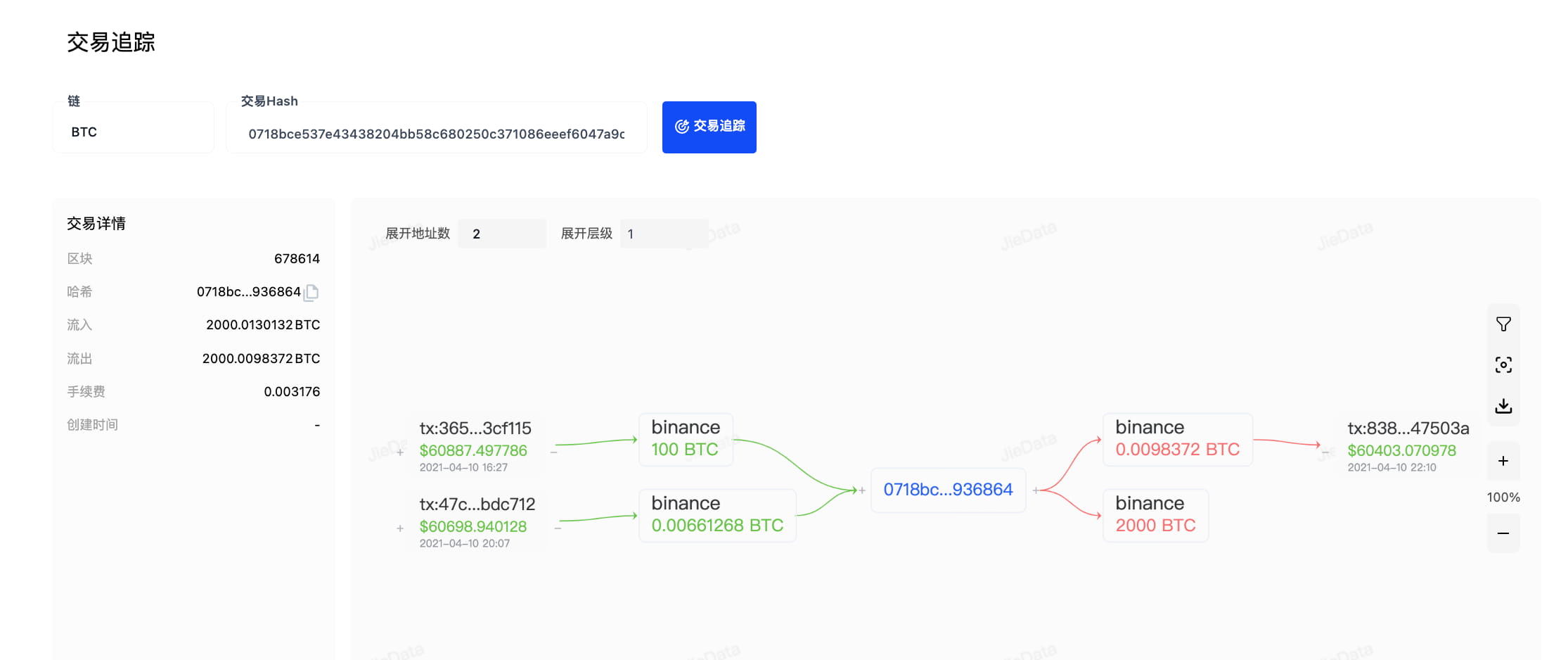
Task: Click the timestamp 2021-04-10 16:27
Action: [463, 467]
